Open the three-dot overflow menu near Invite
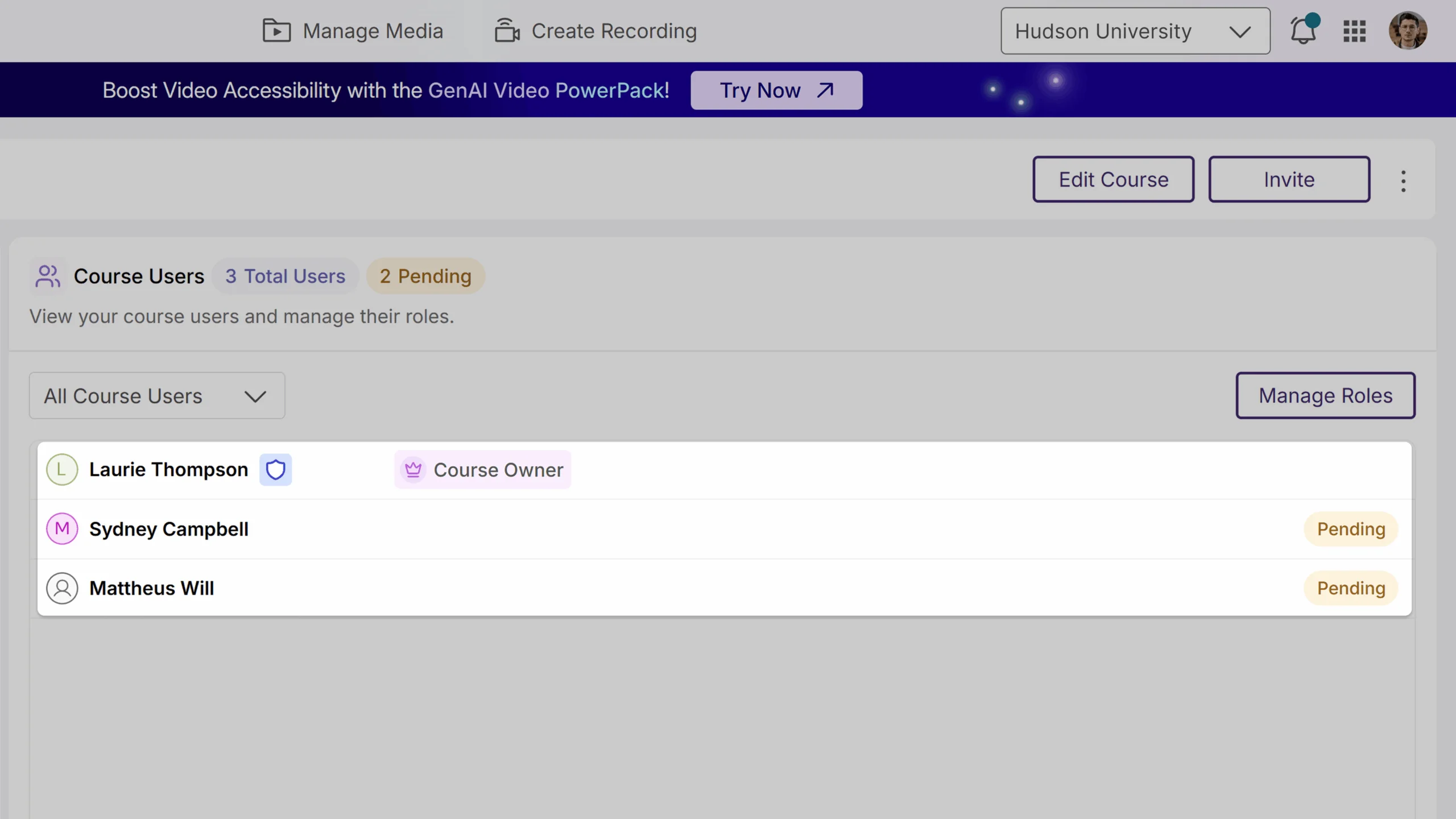1456x819 pixels. point(1403,180)
